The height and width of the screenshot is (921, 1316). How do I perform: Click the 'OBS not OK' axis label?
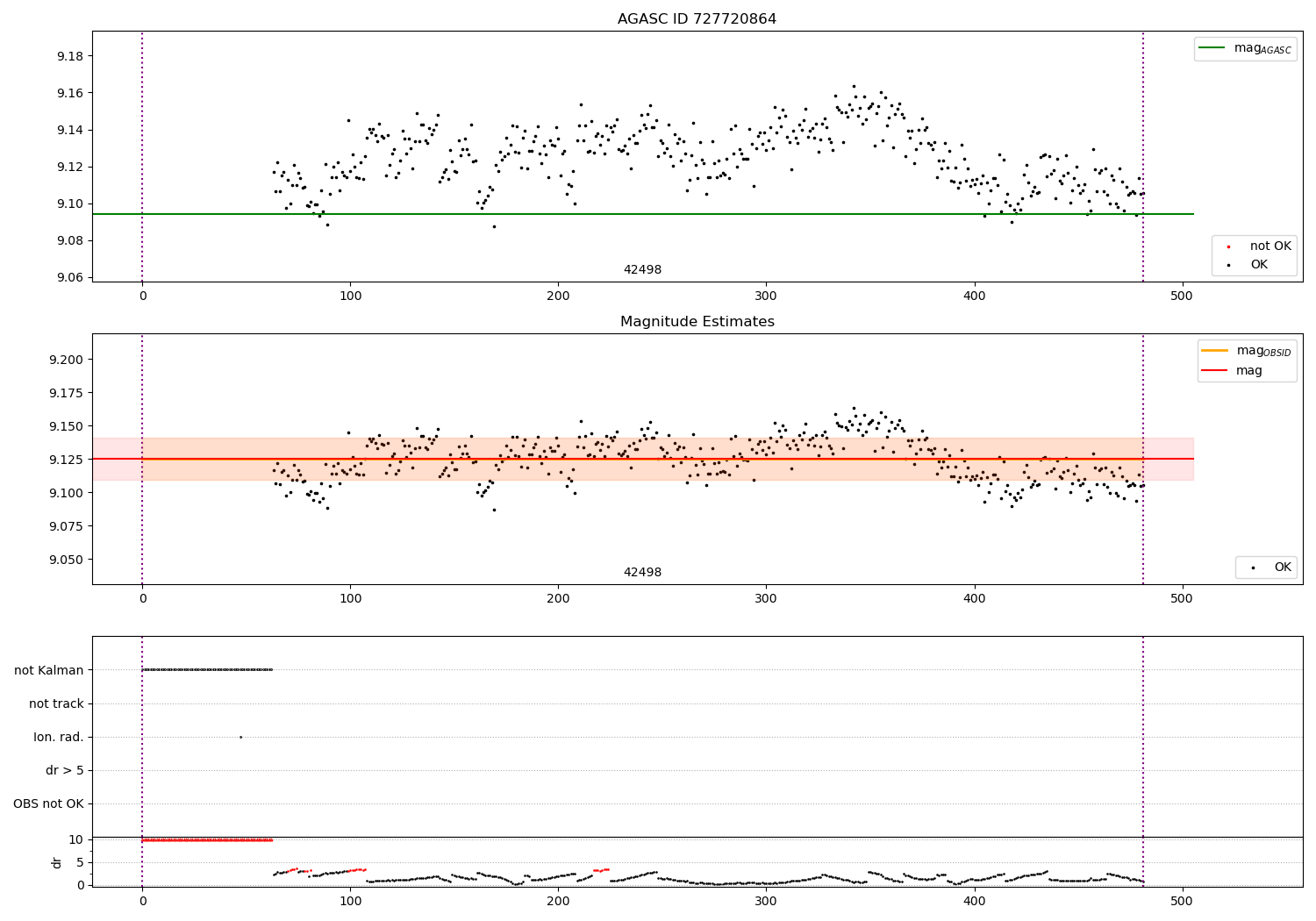[x=48, y=804]
